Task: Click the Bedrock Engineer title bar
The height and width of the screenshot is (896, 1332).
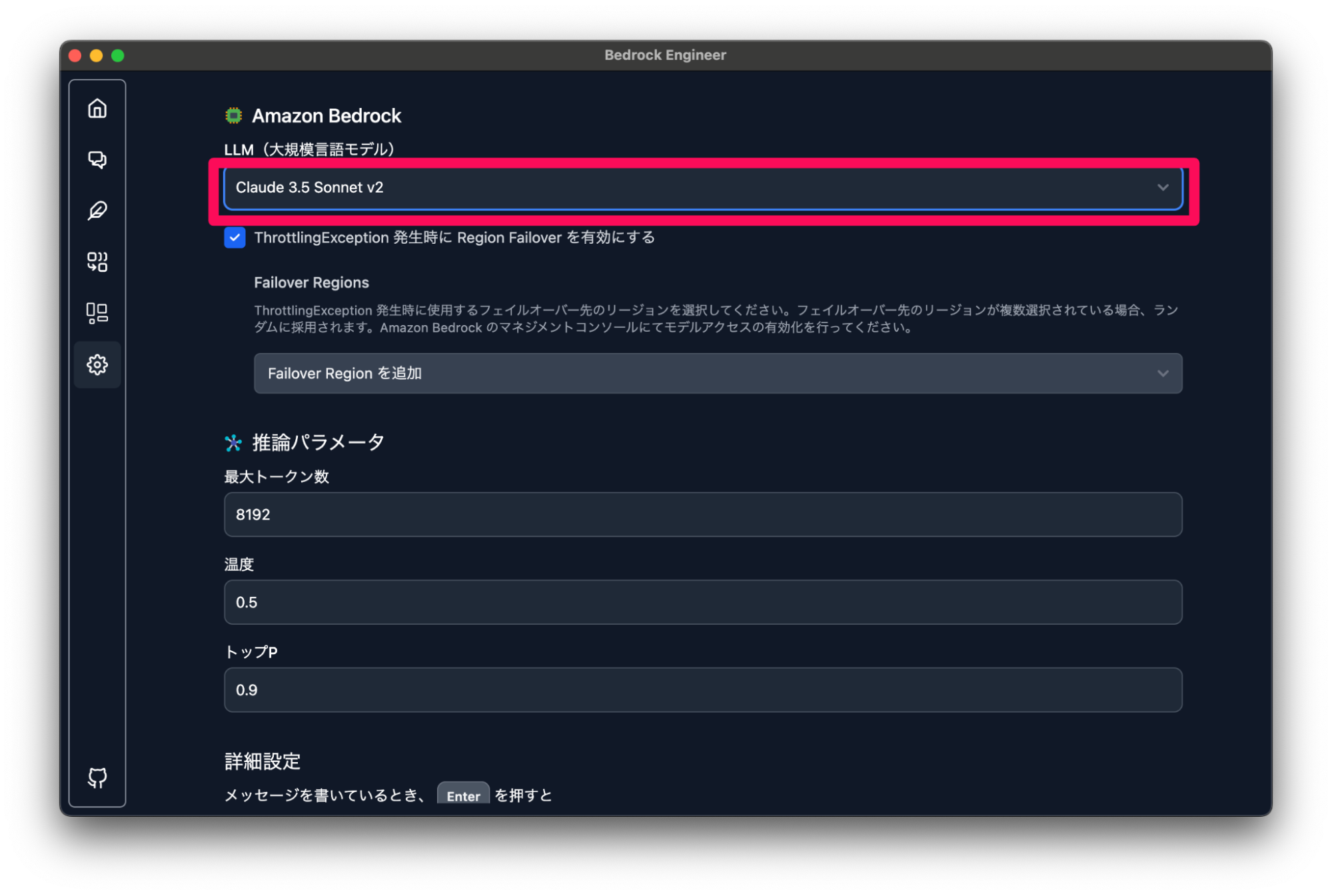Action: coord(665,55)
